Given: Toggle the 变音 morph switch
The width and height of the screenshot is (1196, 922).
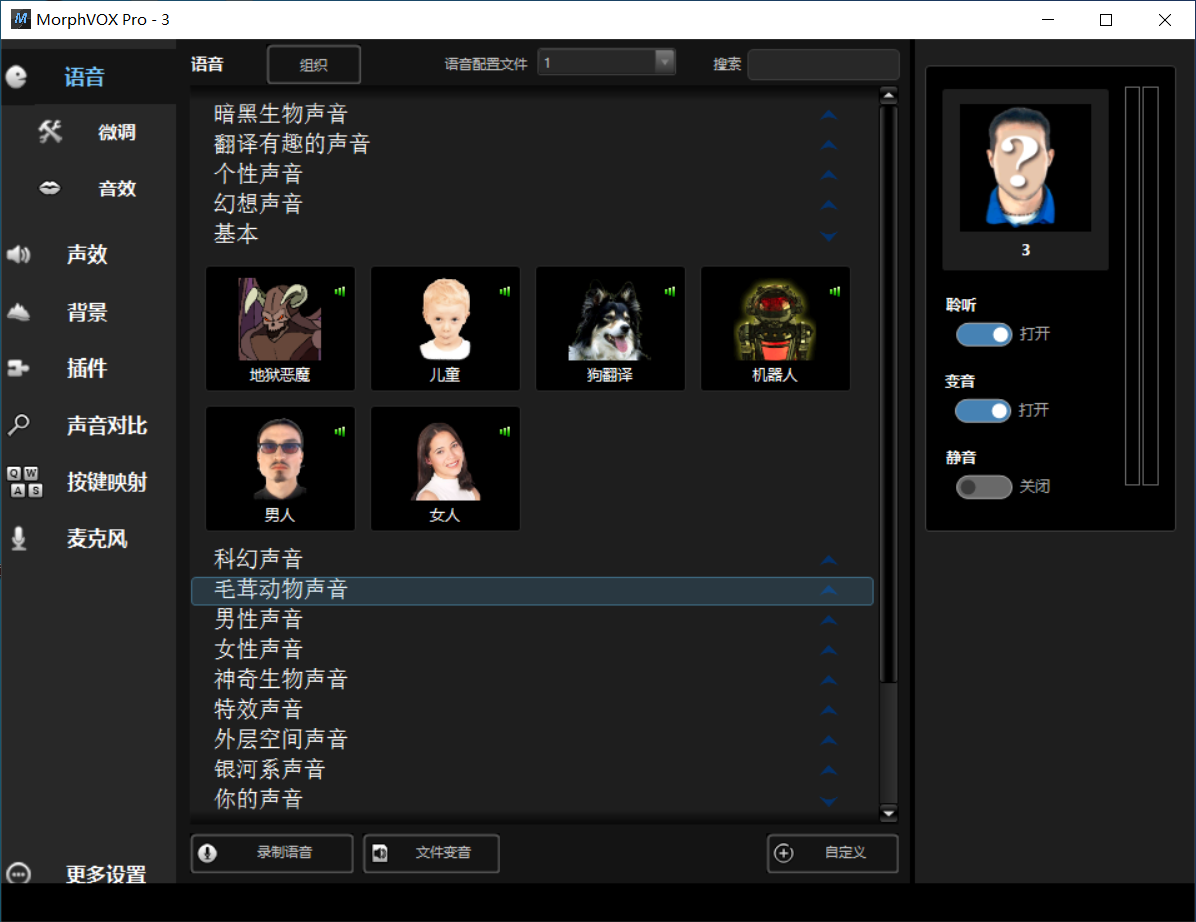Looking at the screenshot, I should pyautogui.click(x=983, y=410).
